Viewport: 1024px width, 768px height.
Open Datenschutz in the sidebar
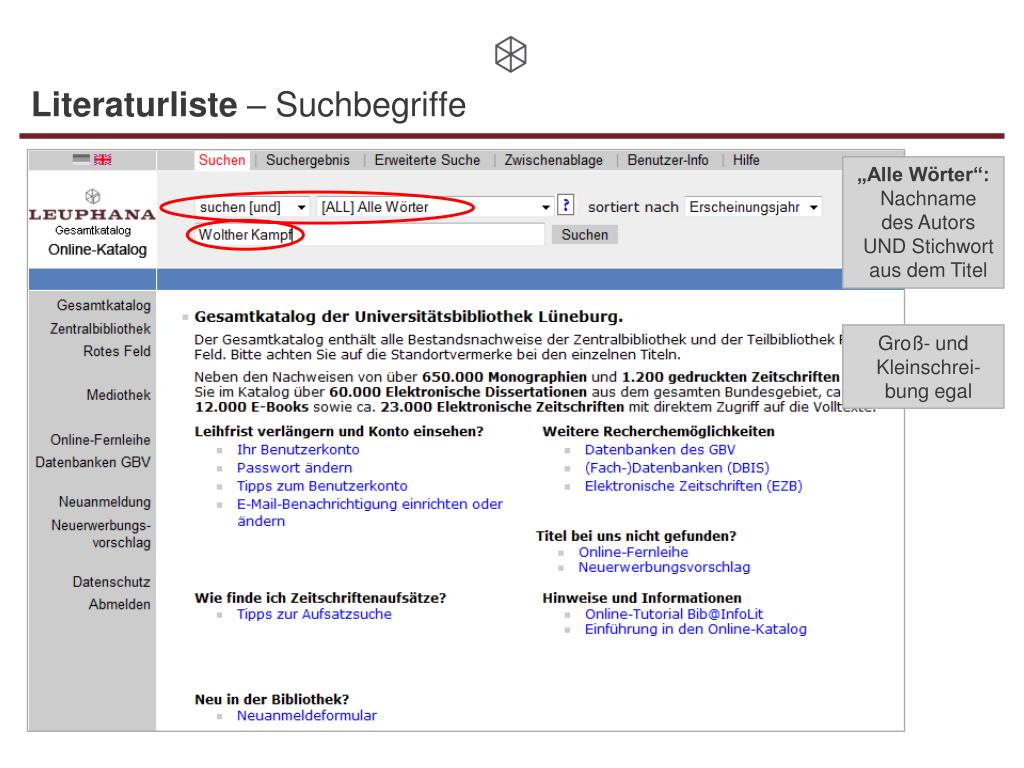tap(111, 582)
